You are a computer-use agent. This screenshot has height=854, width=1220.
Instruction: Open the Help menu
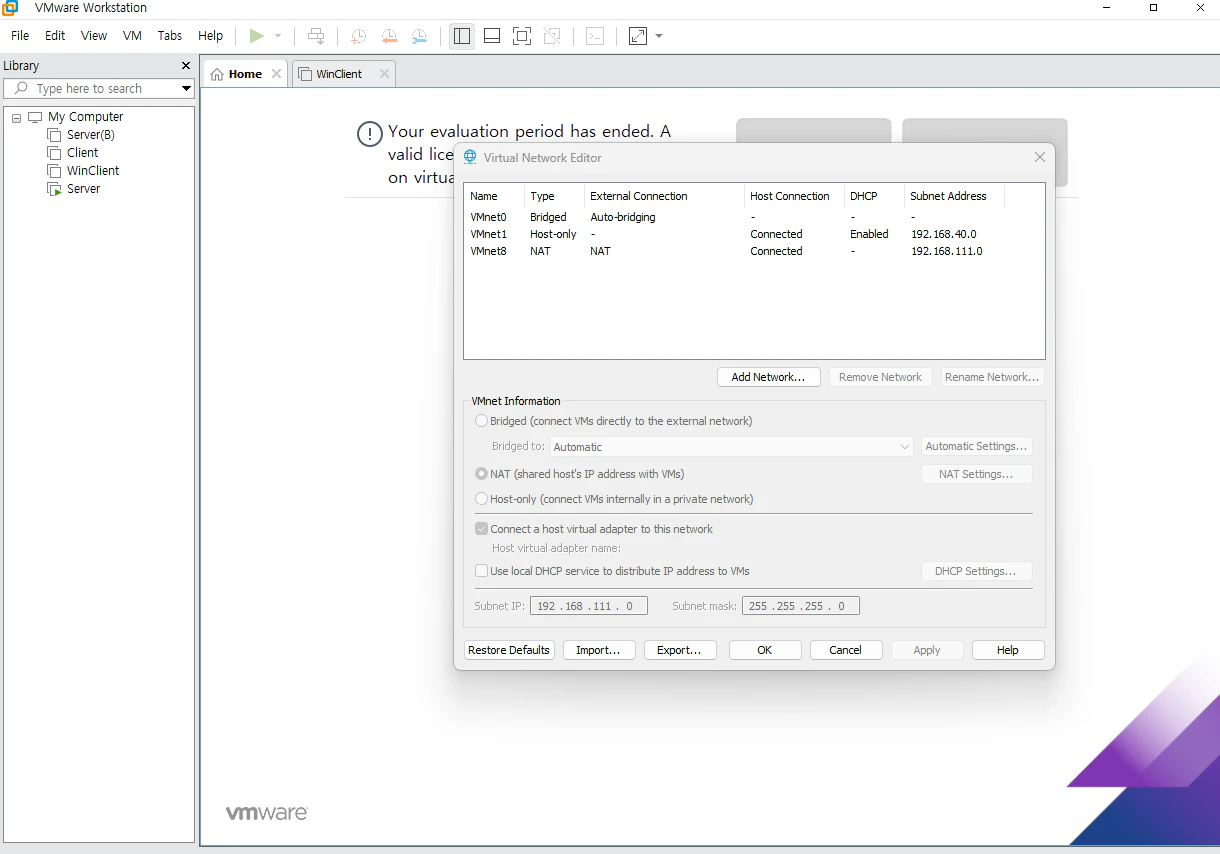coord(210,36)
